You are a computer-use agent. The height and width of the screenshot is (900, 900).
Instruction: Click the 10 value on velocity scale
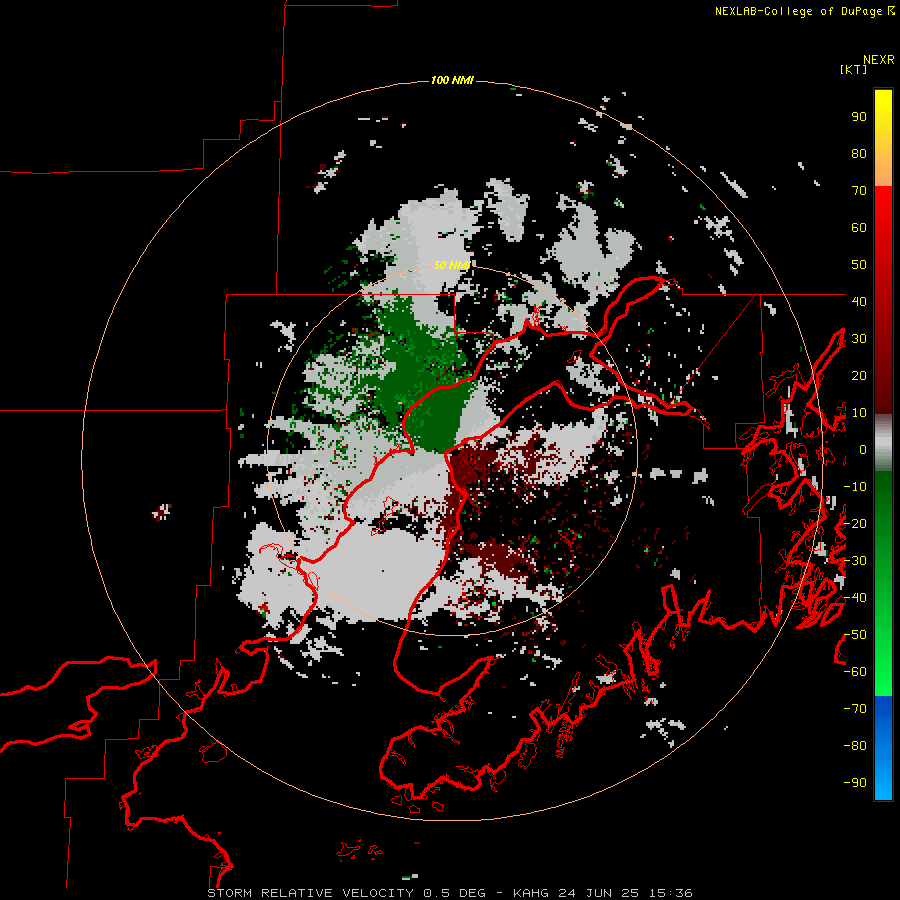(x=859, y=413)
